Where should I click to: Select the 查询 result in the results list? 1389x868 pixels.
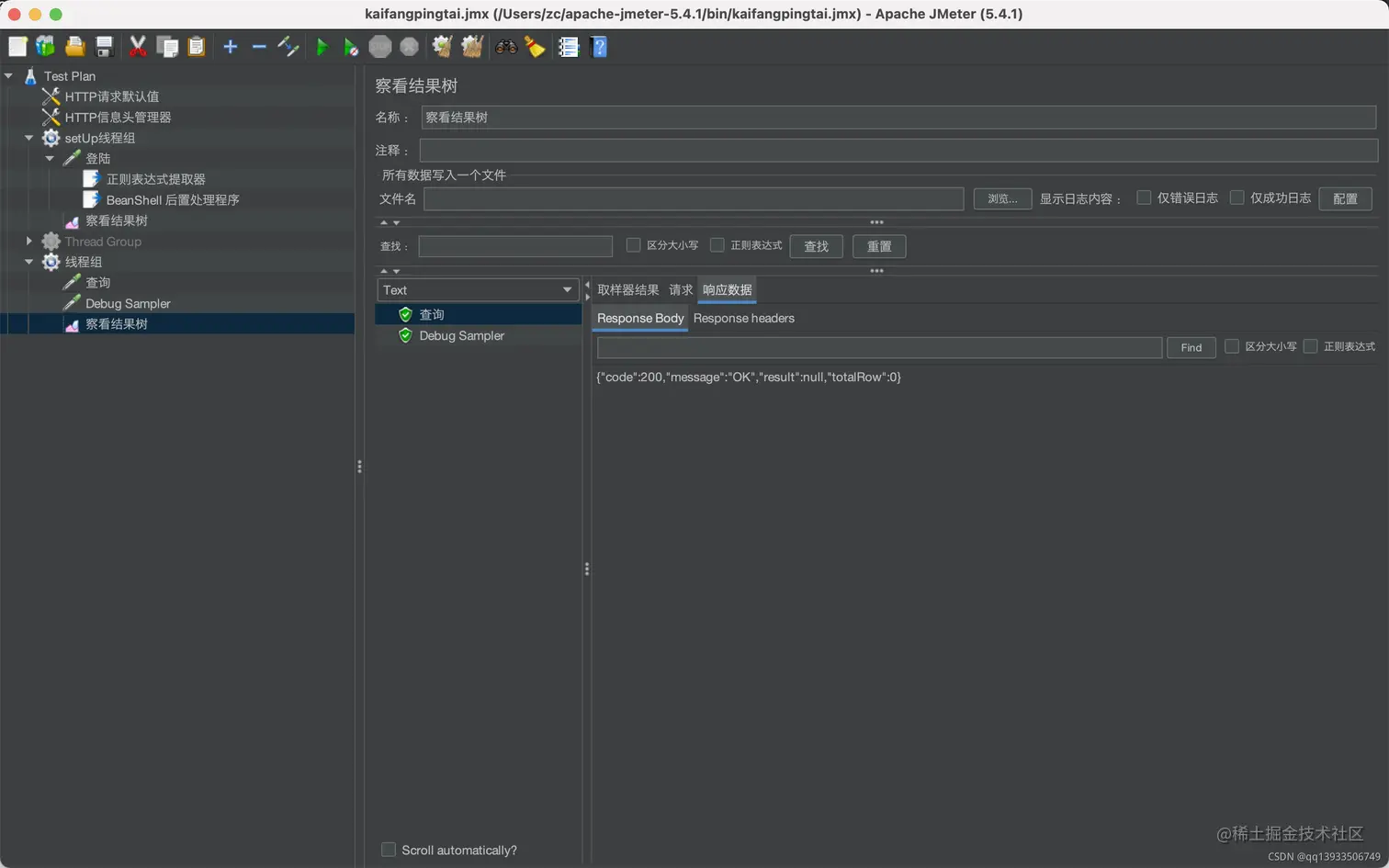[478, 315]
